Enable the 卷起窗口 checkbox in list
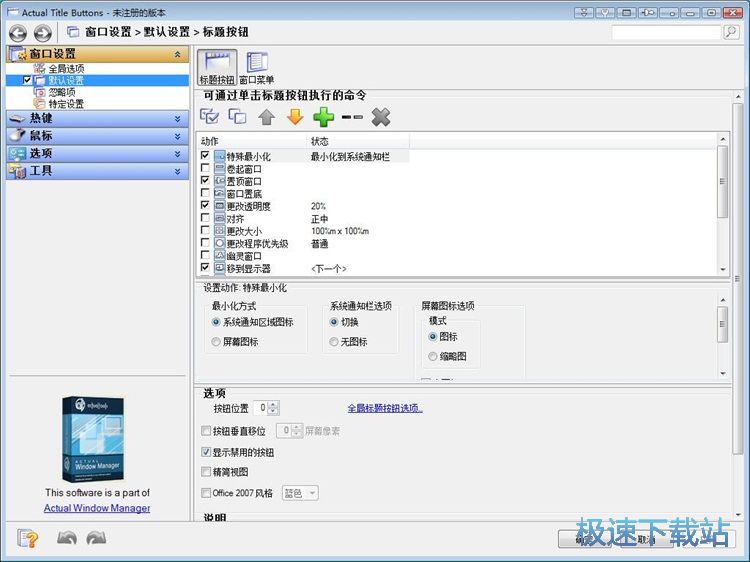 point(205,169)
